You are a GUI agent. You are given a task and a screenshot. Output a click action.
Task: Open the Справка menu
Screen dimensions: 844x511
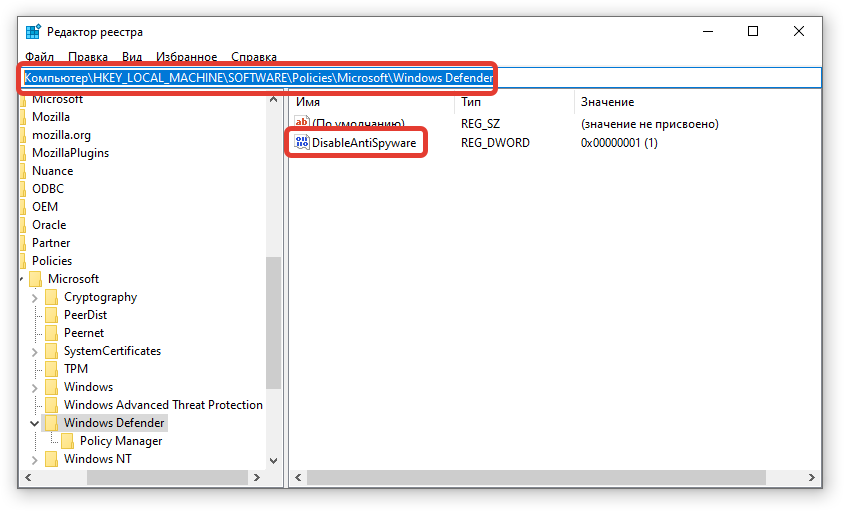(x=254, y=57)
